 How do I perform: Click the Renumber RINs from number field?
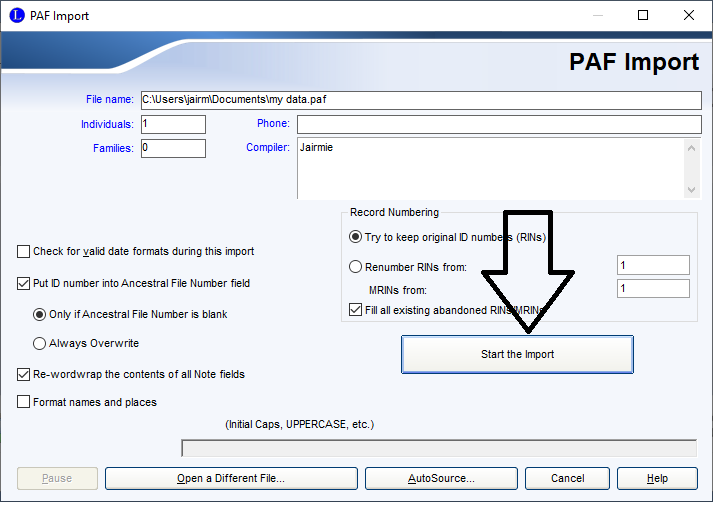click(653, 265)
